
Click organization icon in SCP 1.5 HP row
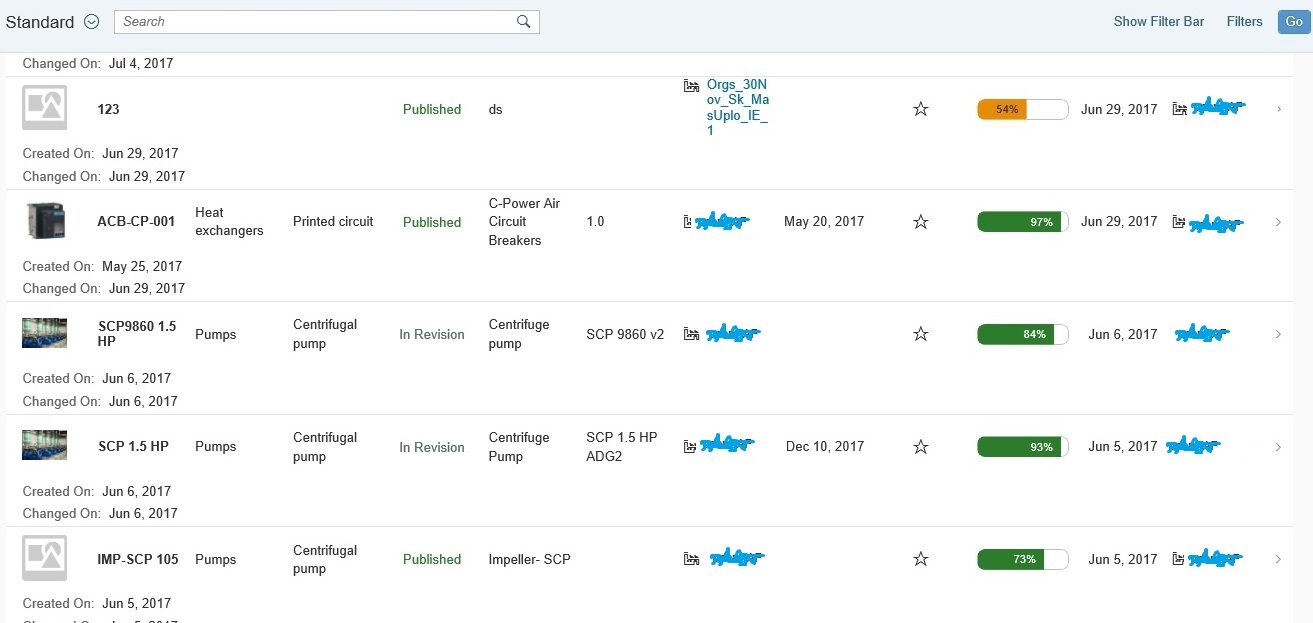point(690,446)
